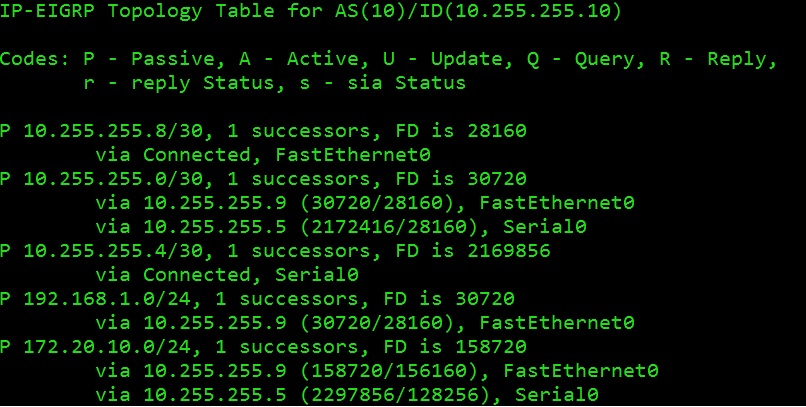Click 'via Connected, Serial0' line
Screen dimensions: 806x407
[x=227, y=275]
